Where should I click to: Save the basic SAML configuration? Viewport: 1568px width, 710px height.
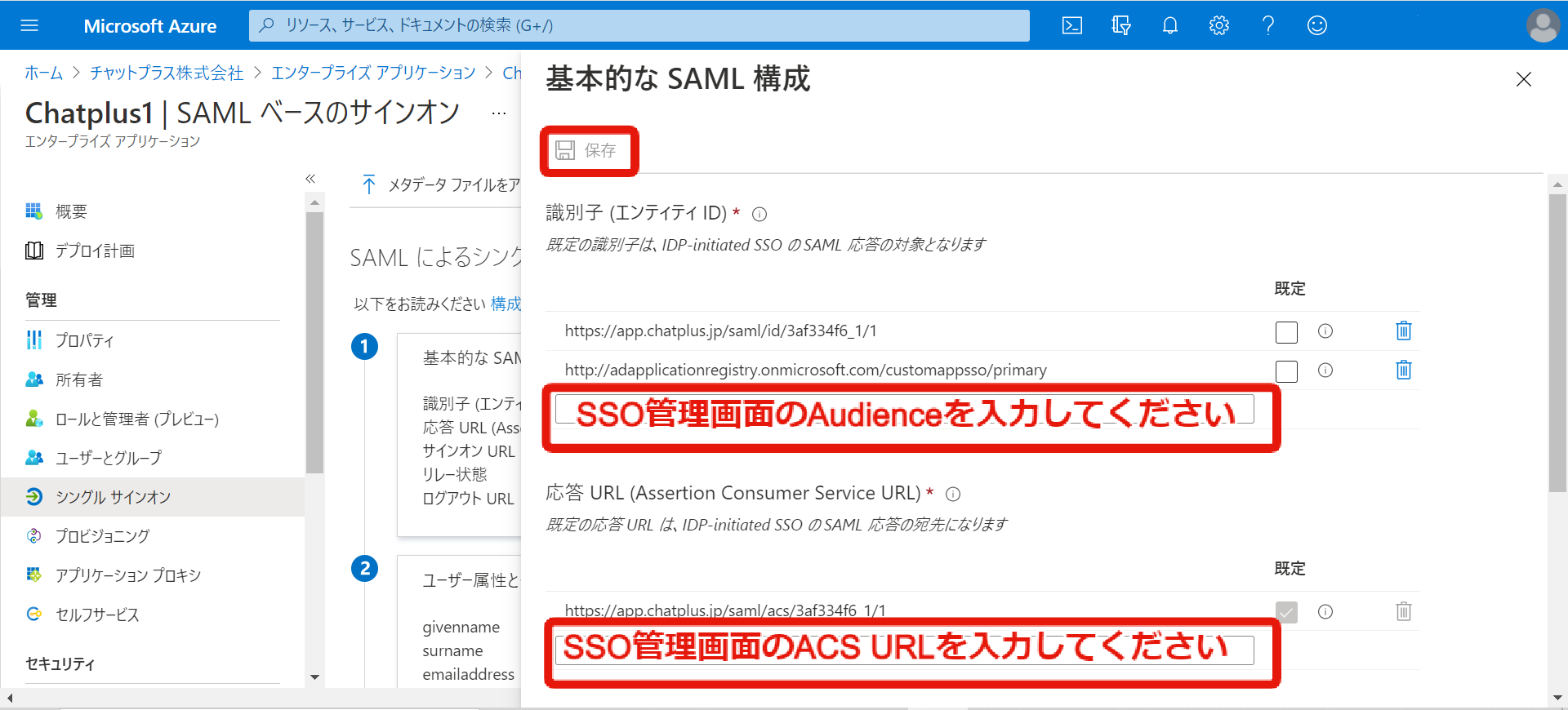[588, 150]
